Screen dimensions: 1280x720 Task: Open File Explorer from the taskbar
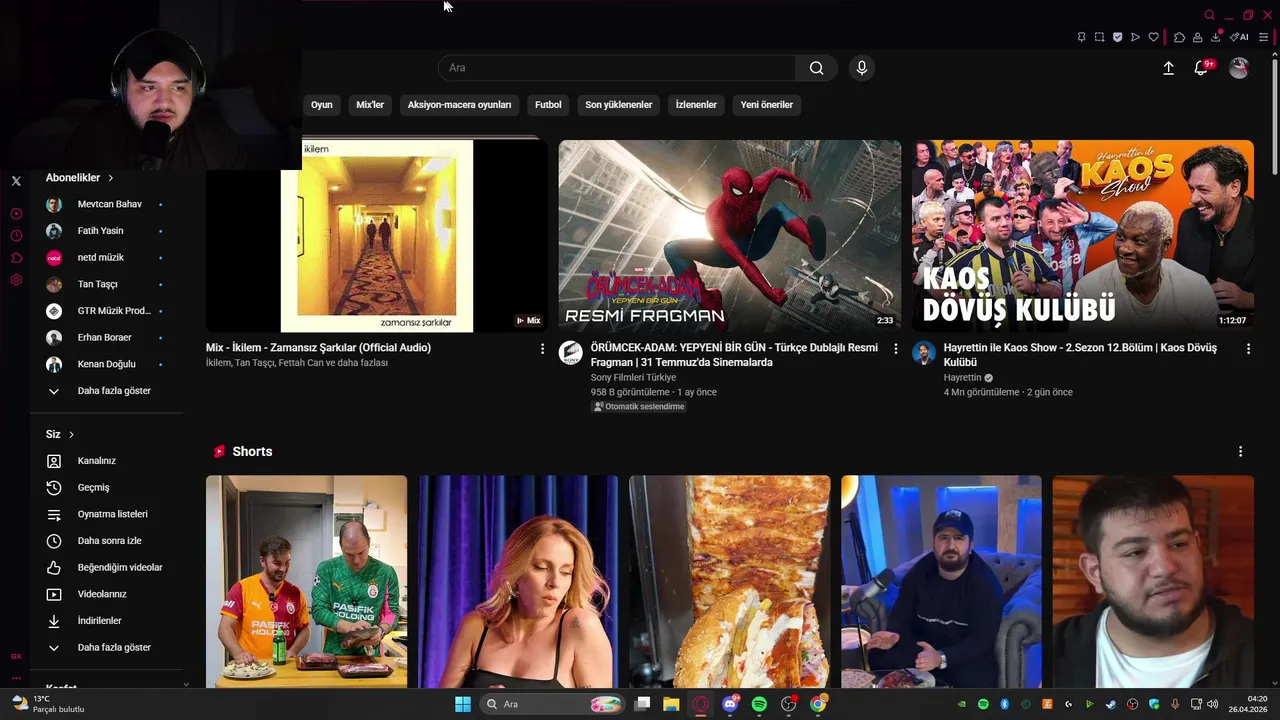[671, 704]
